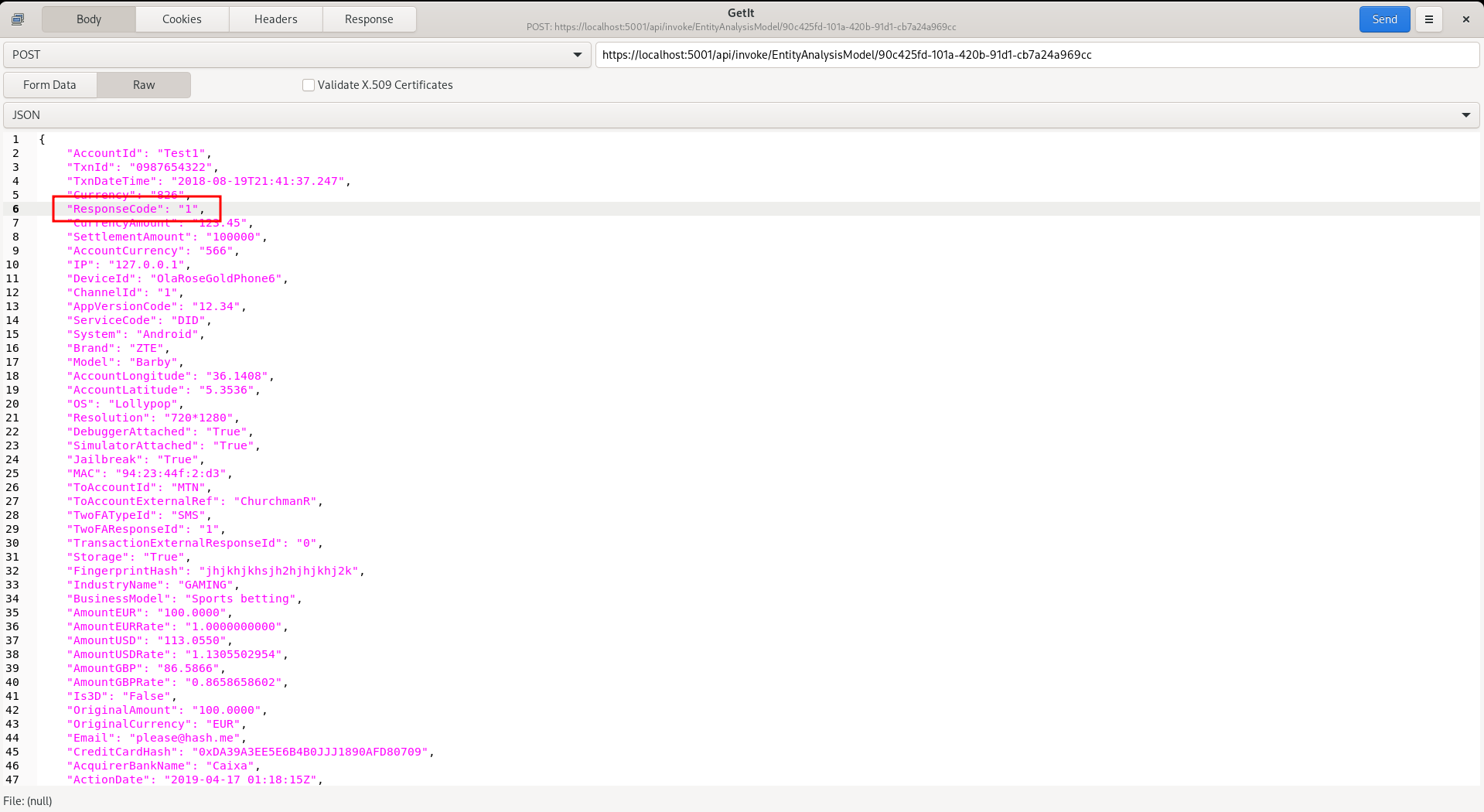Viewport: 1484px width, 812px height.
Task: Click the "AmountGBP": "86.5866" line
Action: tap(146, 668)
